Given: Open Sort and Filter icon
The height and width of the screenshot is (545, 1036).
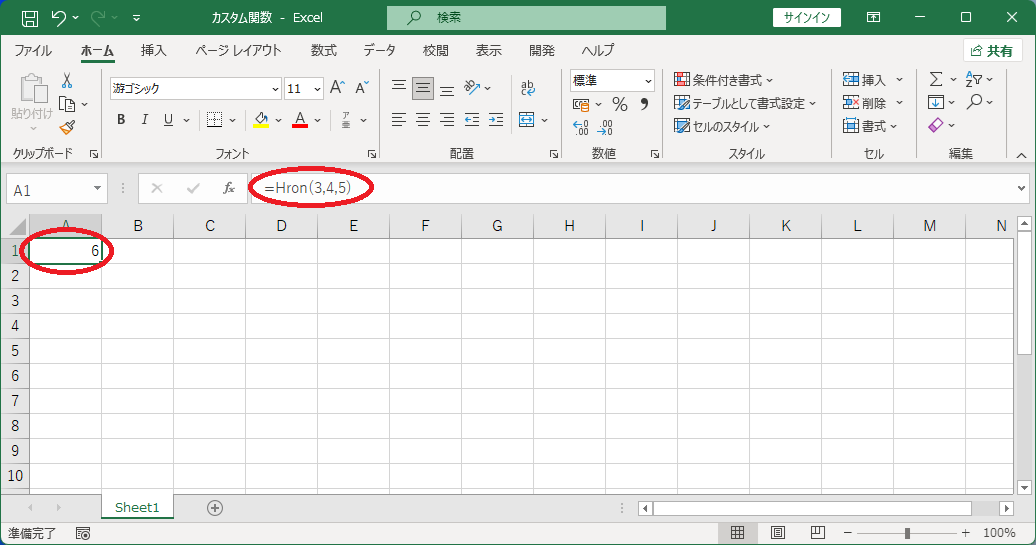Looking at the screenshot, I should coord(974,79).
